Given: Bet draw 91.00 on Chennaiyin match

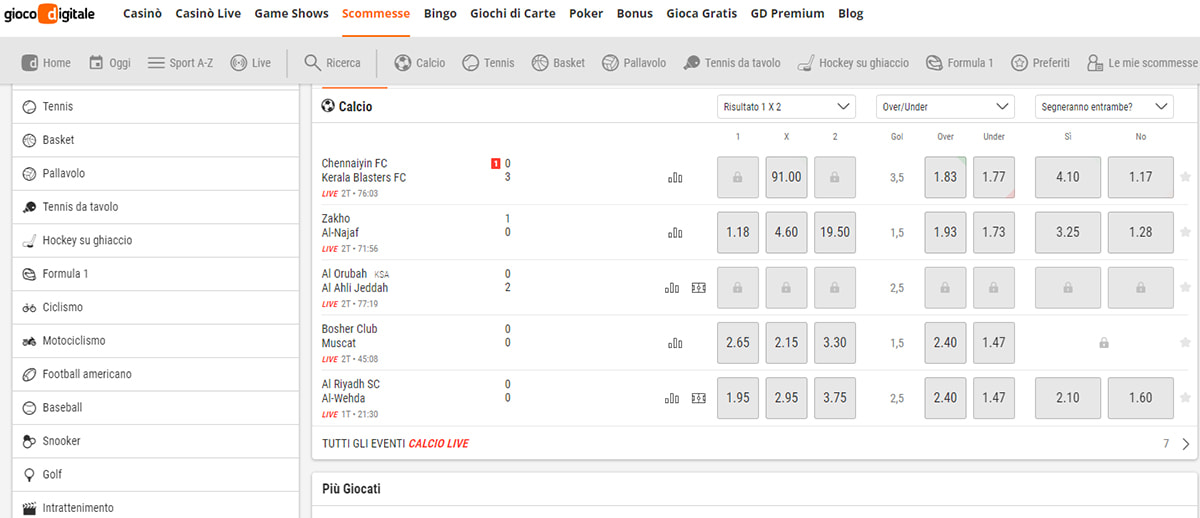Looking at the screenshot, I should pos(786,177).
